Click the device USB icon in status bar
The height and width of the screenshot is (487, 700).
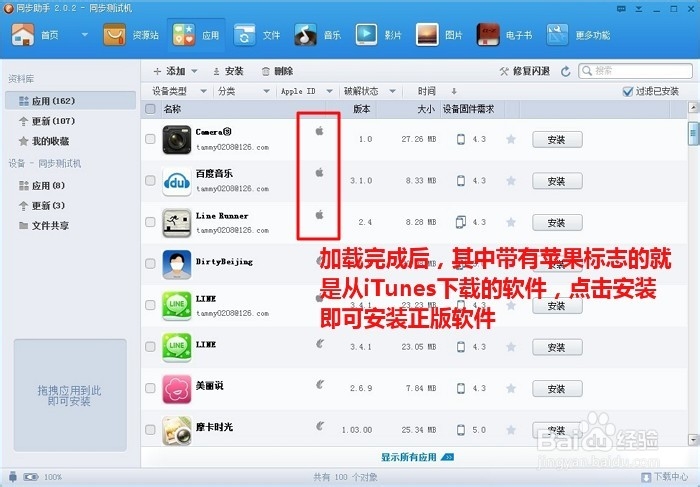(13, 476)
